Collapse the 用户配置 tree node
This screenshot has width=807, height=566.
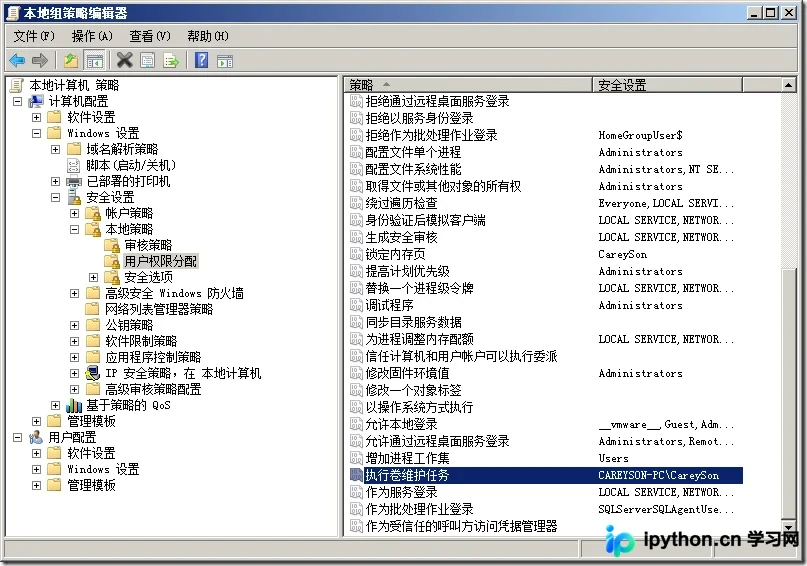pyautogui.click(x=17, y=437)
